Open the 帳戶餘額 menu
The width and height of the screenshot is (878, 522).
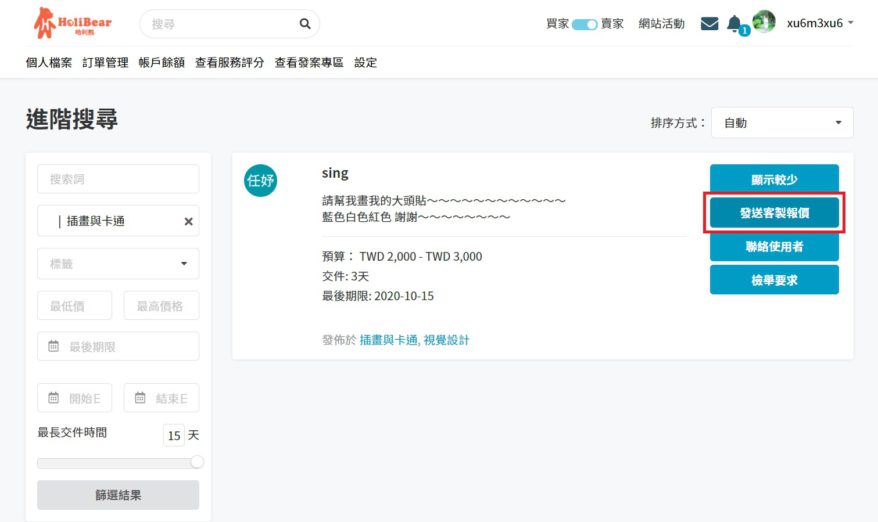162,63
